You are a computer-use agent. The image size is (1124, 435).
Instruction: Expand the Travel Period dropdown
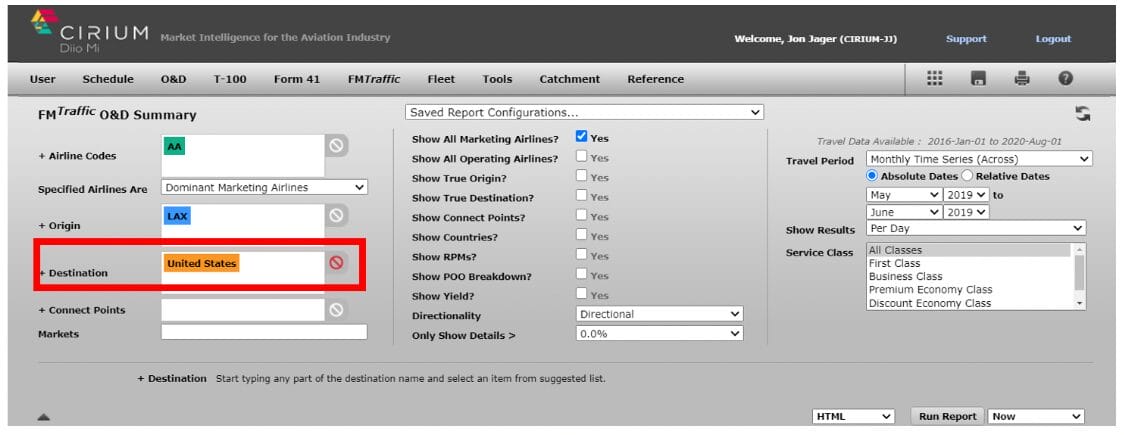[x=979, y=159]
